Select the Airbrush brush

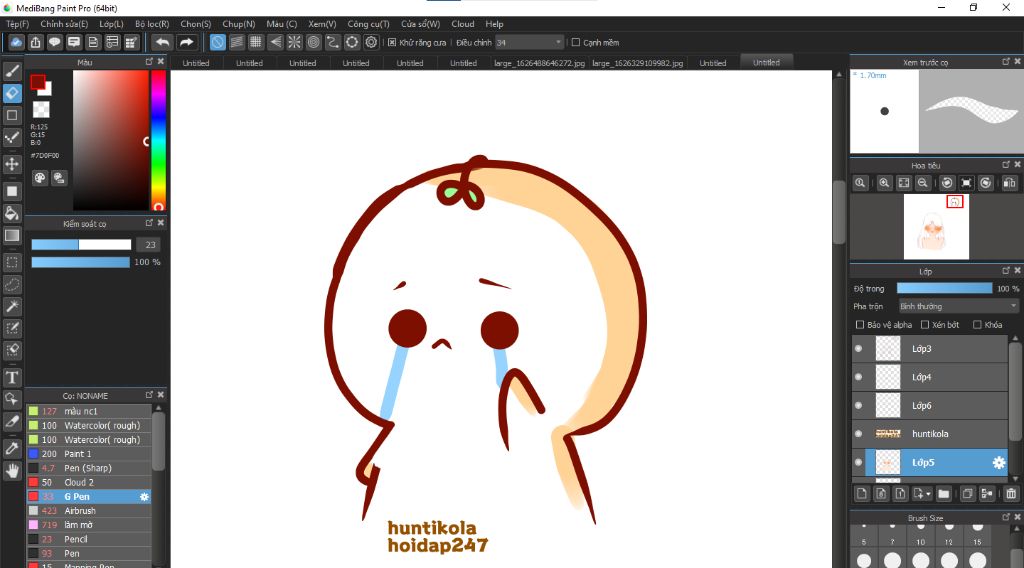(x=89, y=511)
